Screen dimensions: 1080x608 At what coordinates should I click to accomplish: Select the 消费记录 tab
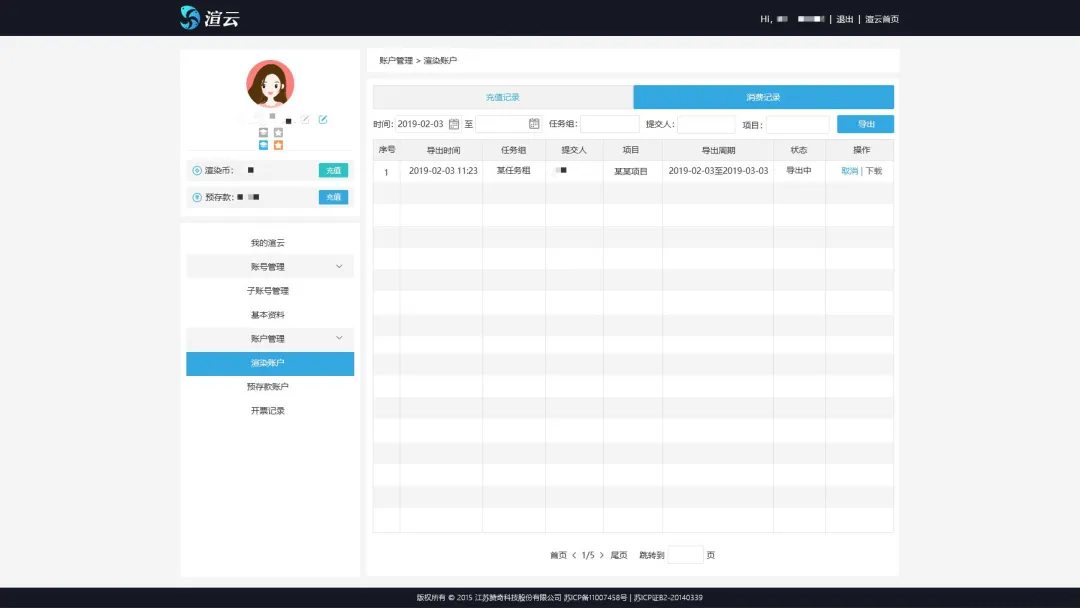point(763,97)
